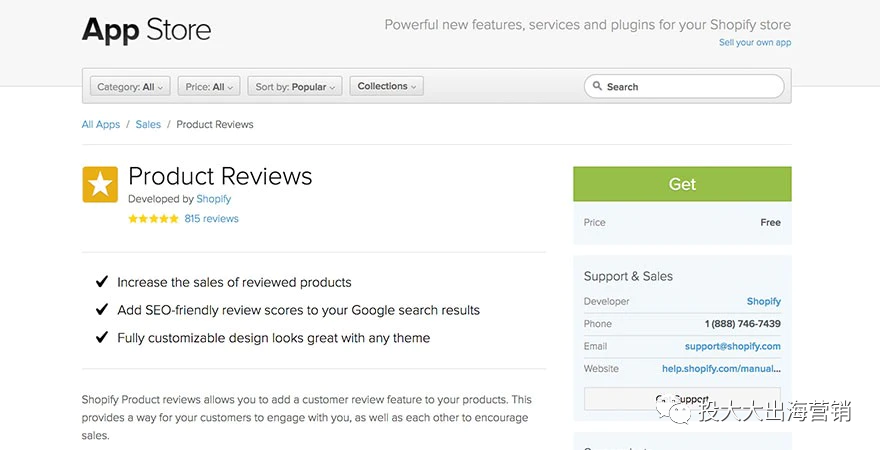
Task: Click the support@shopify.com email link
Action: pos(732,346)
